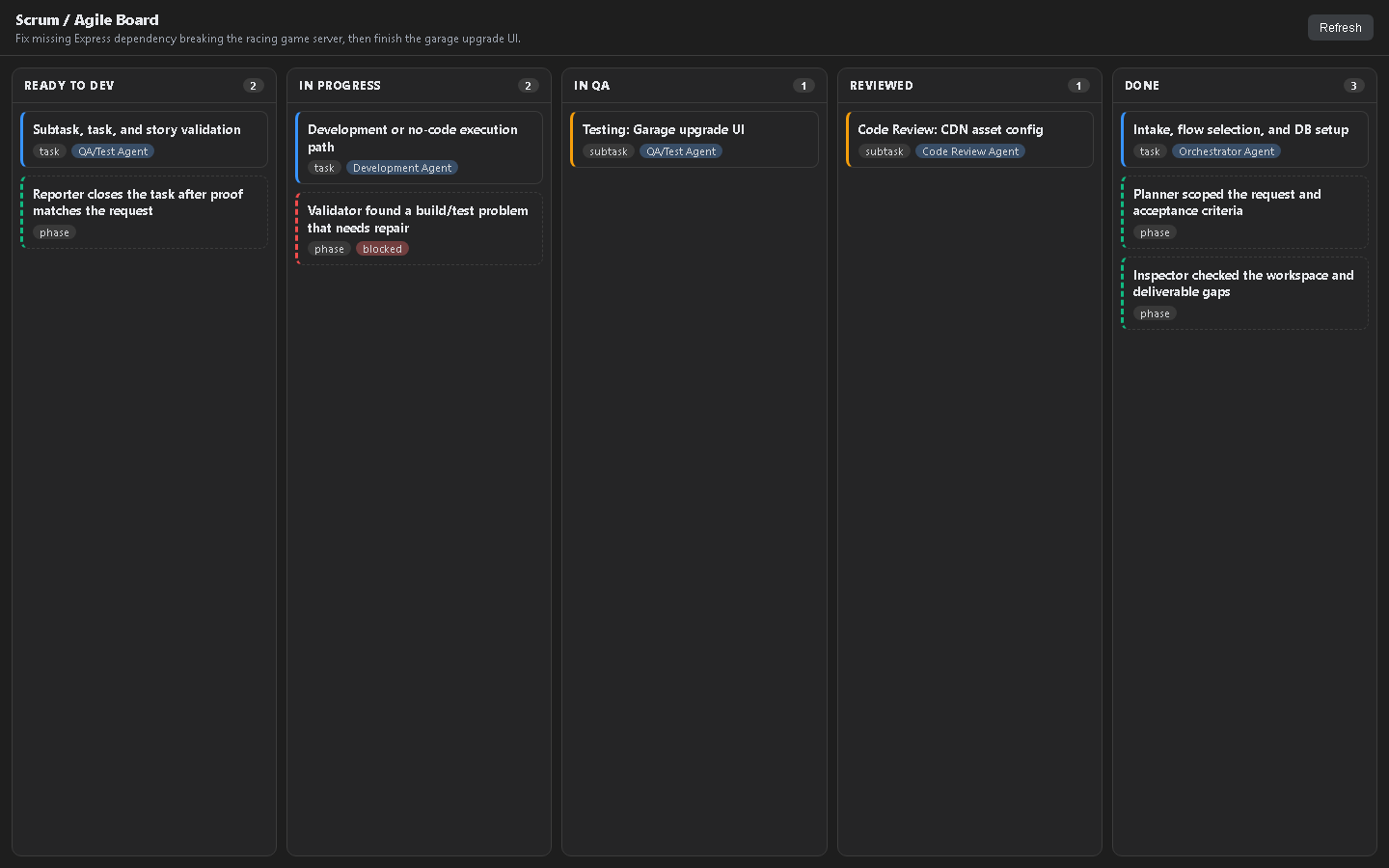Viewport: 1389px width, 868px height.
Task: Click the count badge in Ready to Dev
Action: (254, 86)
